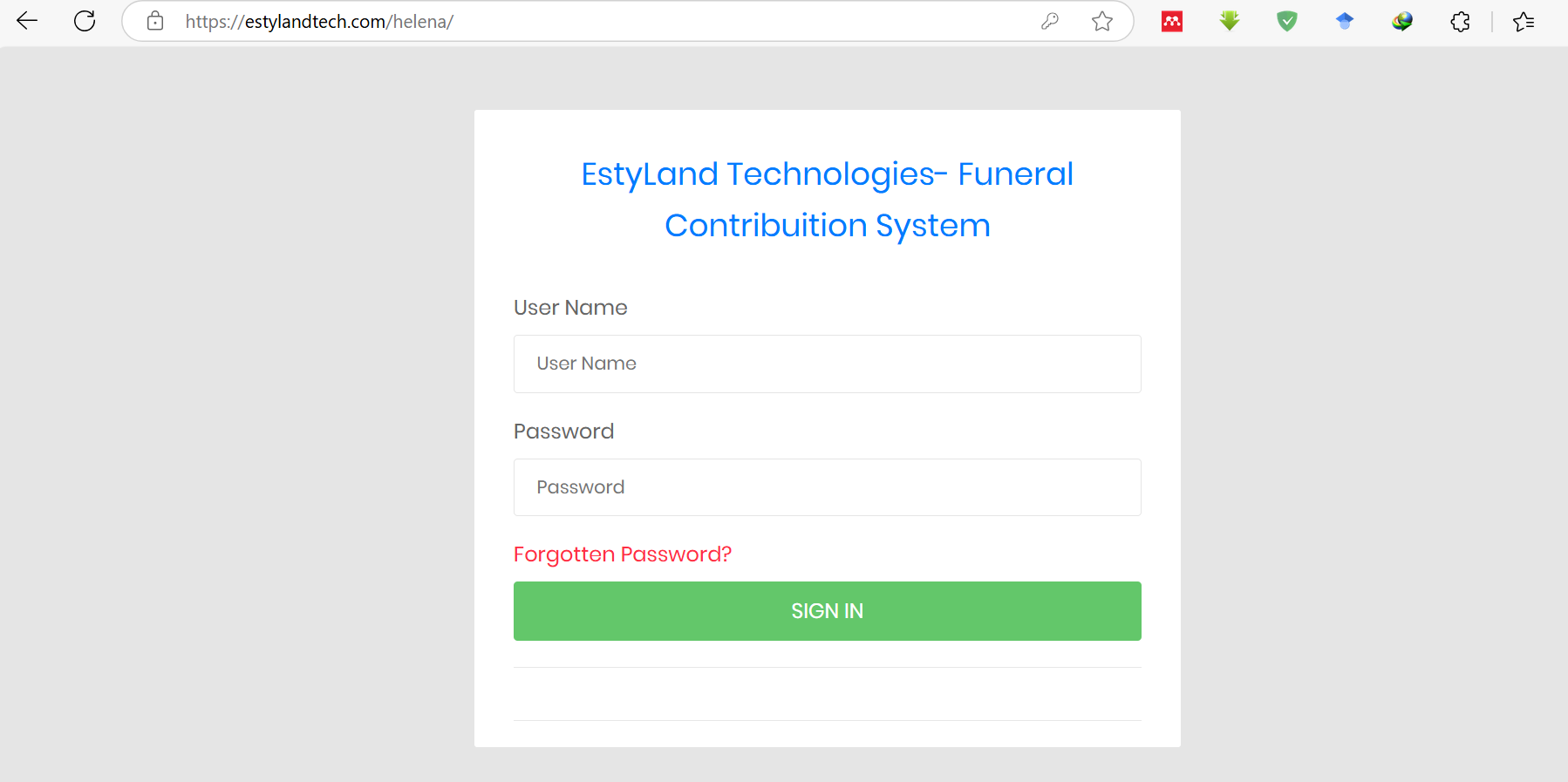Click the Password label above the field
Image resolution: width=1568 pixels, height=782 pixels.
click(563, 432)
